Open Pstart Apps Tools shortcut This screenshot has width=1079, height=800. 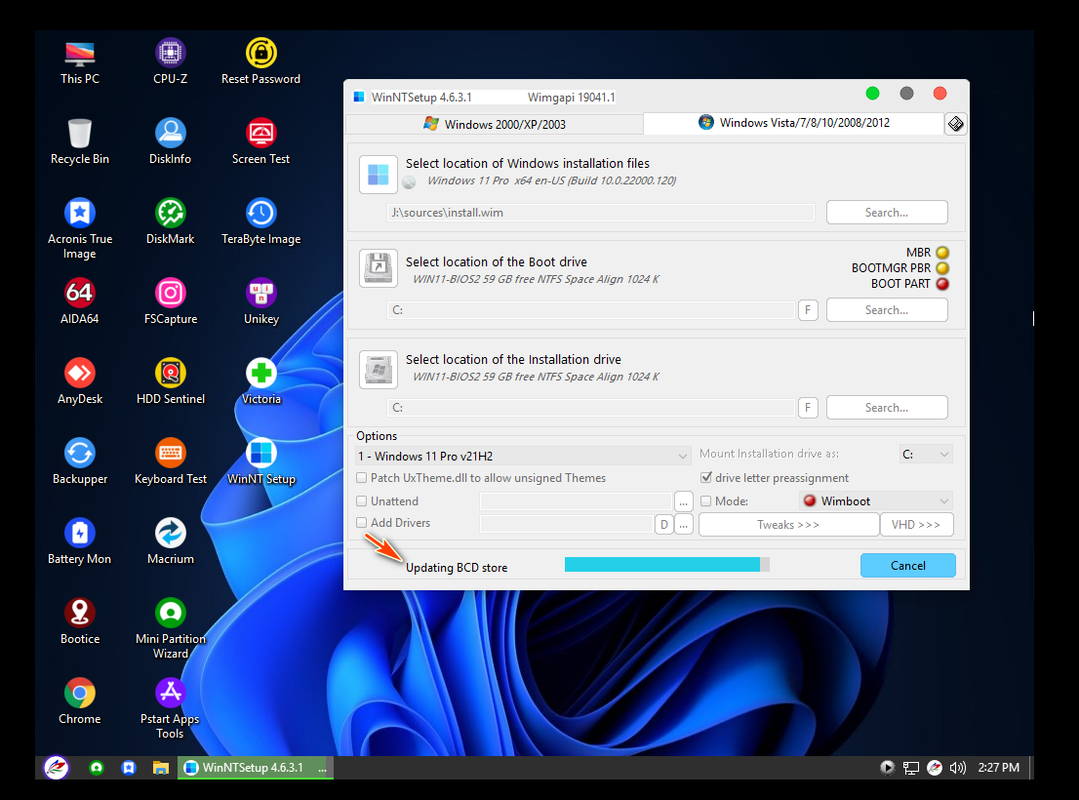pyautogui.click(x=170, y=709)
